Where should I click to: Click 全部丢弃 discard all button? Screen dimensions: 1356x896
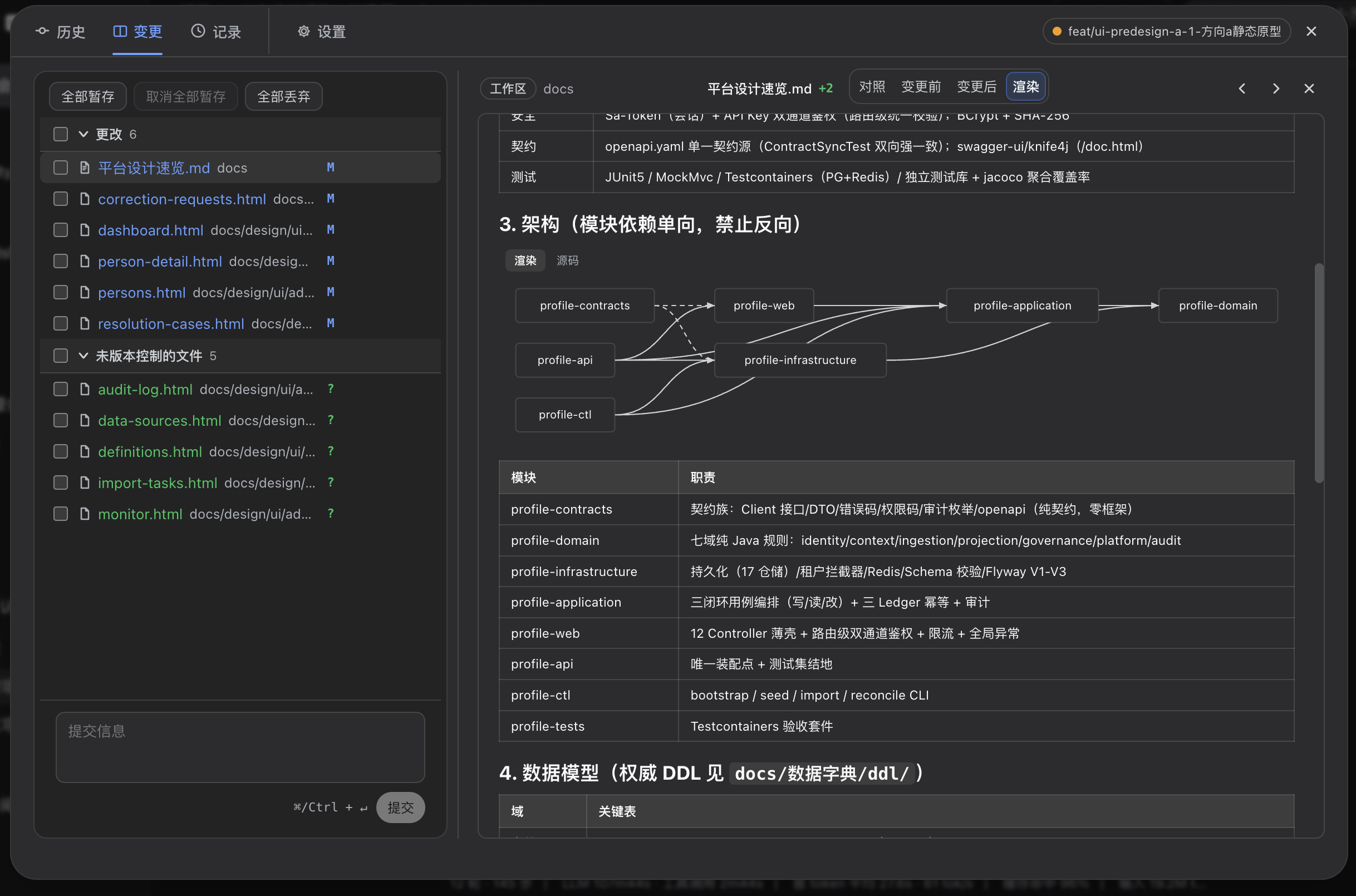pyautogui.click(x=284, y=96)
